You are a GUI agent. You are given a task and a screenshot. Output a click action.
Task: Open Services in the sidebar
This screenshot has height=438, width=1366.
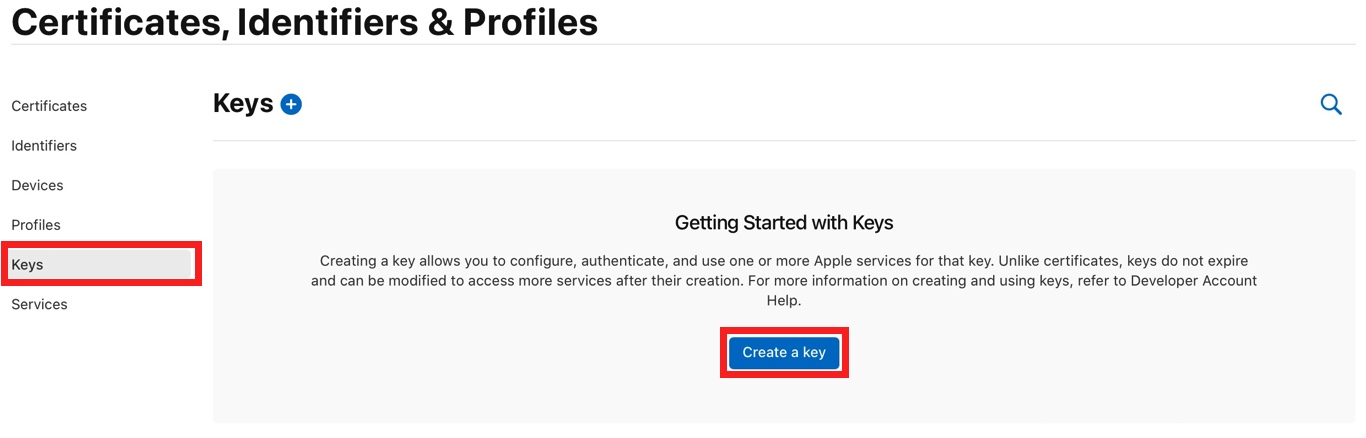(39, 304)
